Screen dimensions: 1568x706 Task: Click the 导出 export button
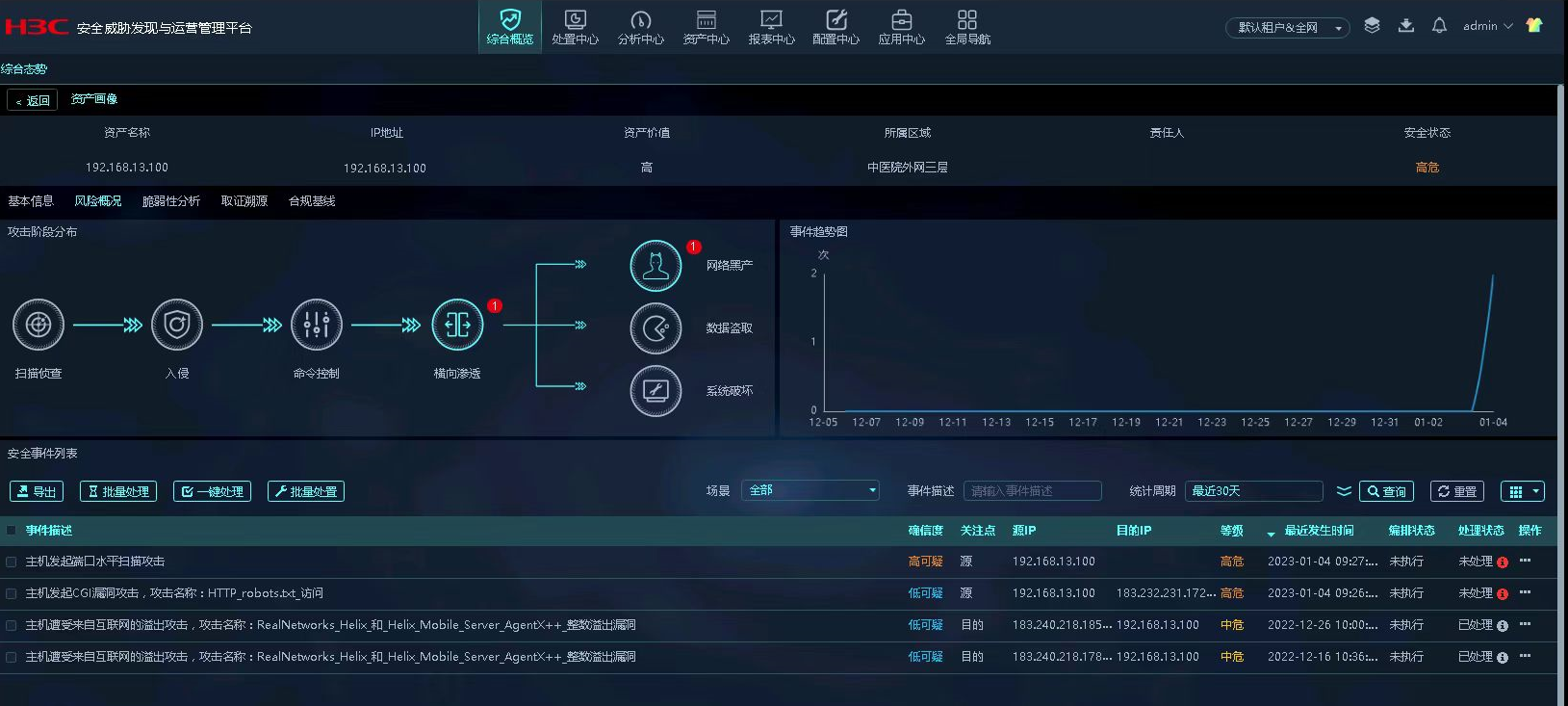click(37, 491)
